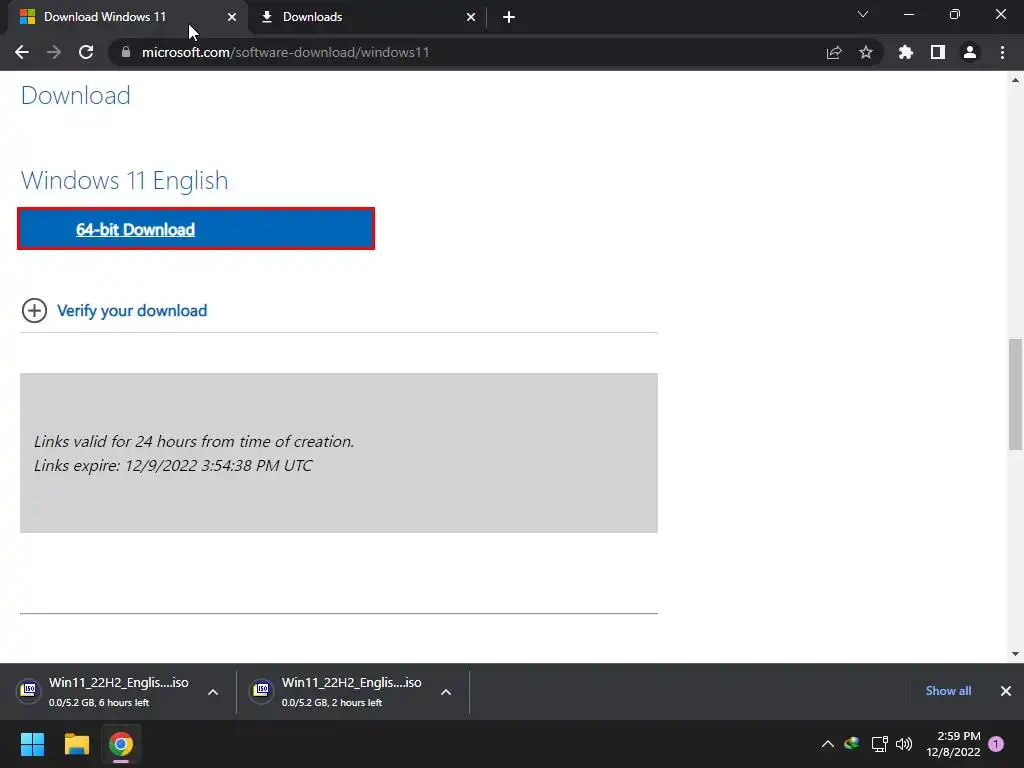Click the Download heading

point(76,95)
